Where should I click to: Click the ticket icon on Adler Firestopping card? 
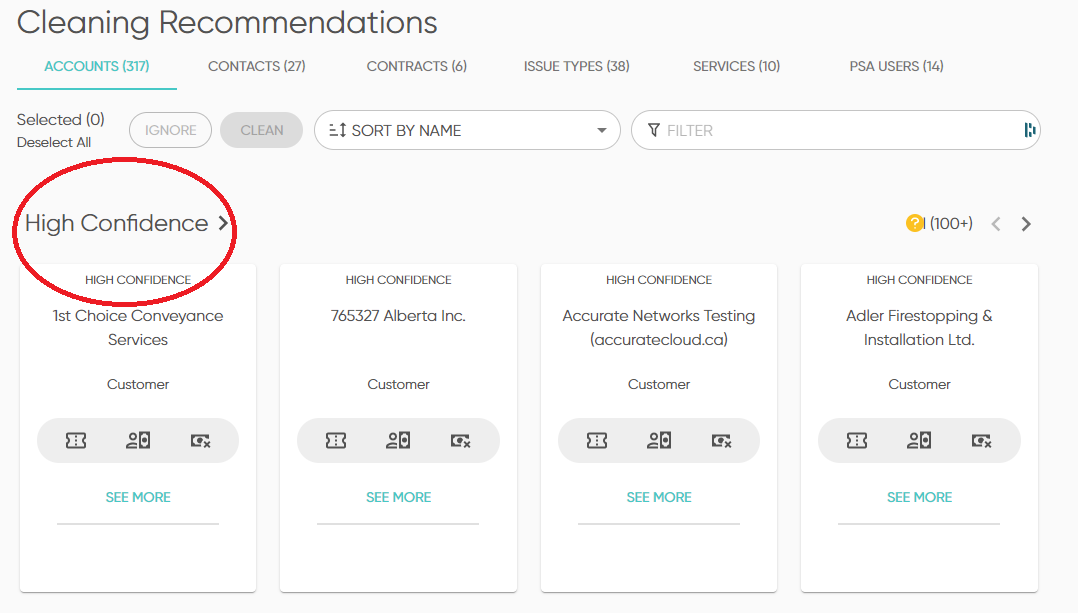click(857, 440)
